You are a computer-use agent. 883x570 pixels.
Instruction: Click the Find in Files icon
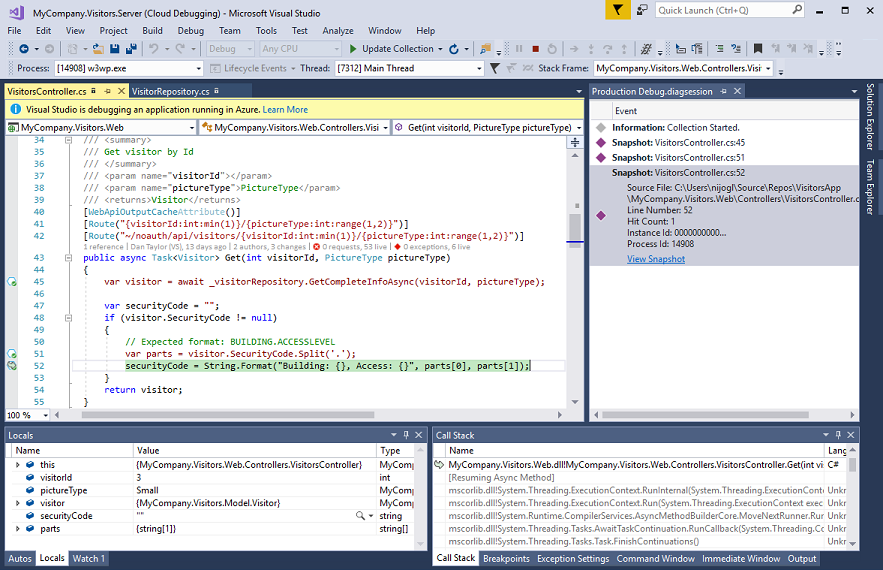click(485, 49)
